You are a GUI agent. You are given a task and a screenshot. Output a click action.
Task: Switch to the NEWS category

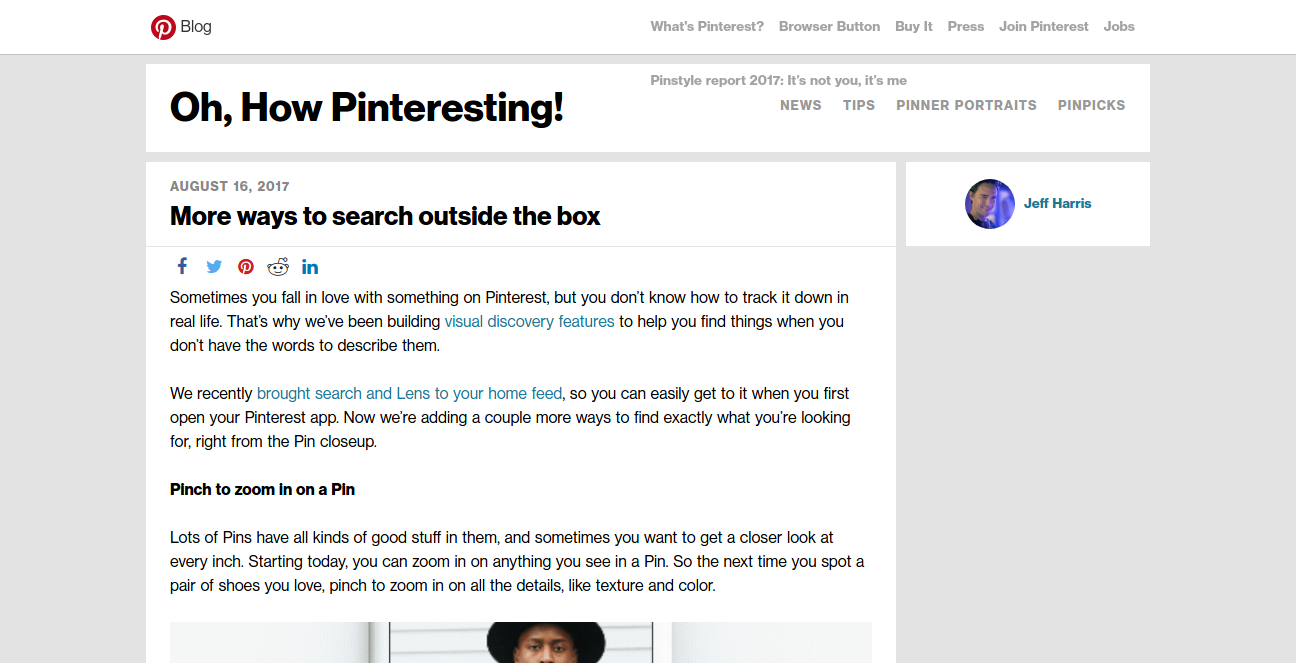(801, 105)
